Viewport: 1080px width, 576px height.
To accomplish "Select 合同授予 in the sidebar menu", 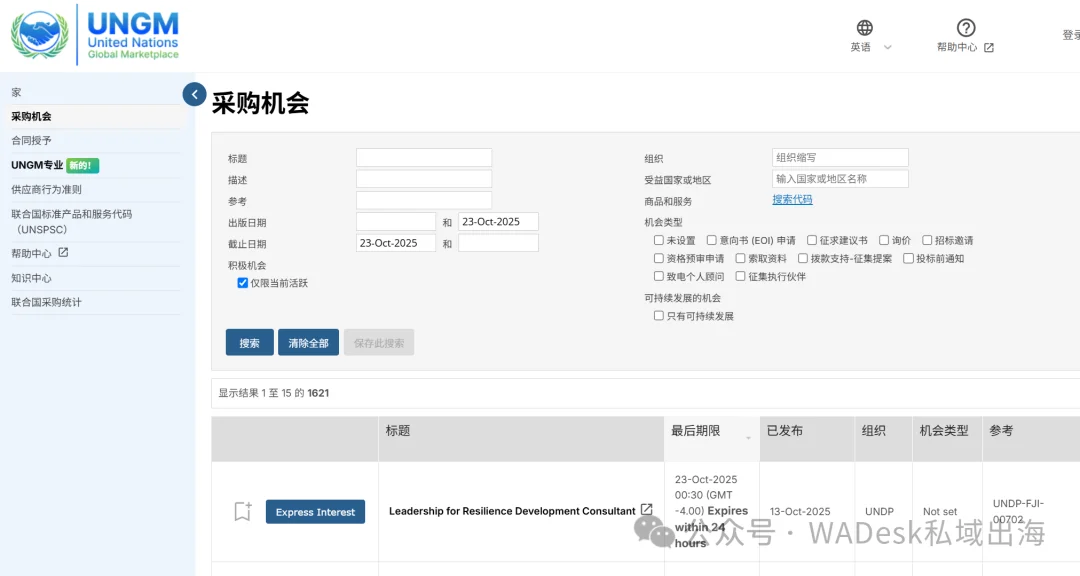I will pyautogui.click(x=32, y=140).
